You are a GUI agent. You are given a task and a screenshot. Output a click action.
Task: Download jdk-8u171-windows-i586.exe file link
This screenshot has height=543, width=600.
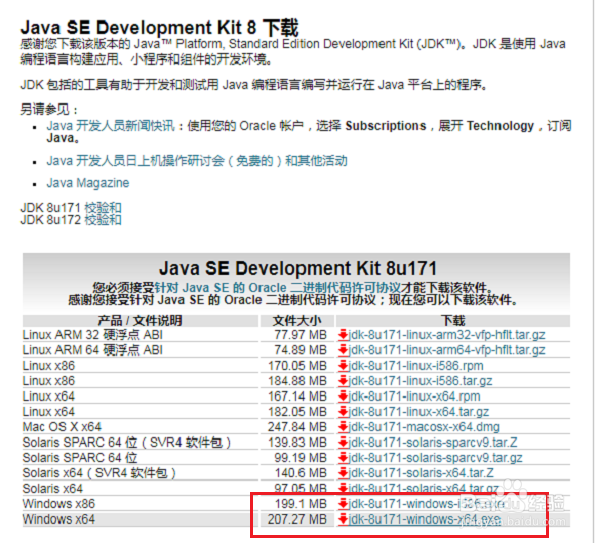click(x=427, y=504)
